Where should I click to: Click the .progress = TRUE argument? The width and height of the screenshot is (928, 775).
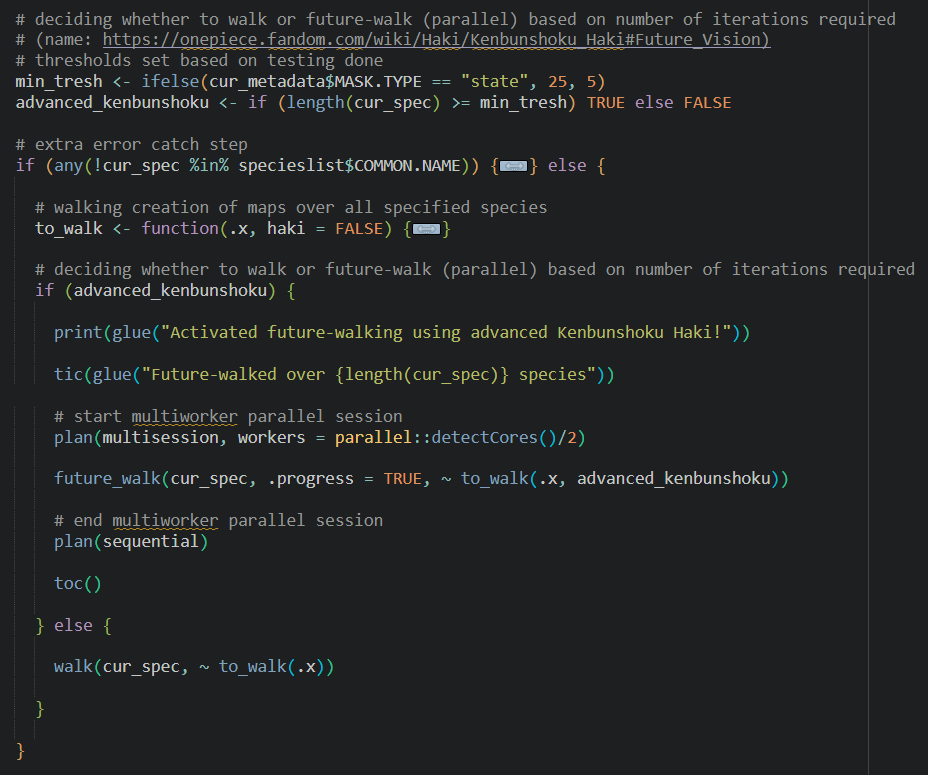pos(344,478)
